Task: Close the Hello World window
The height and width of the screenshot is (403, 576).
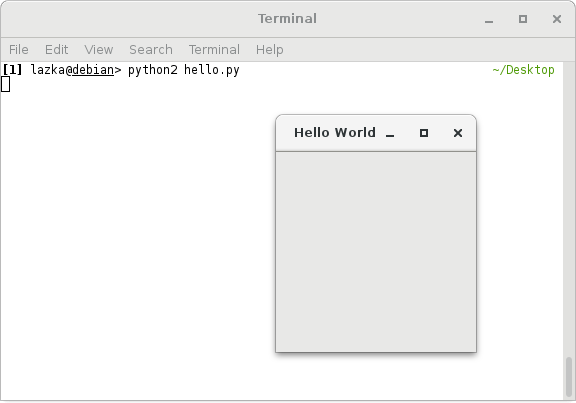Action: [458, 133]
